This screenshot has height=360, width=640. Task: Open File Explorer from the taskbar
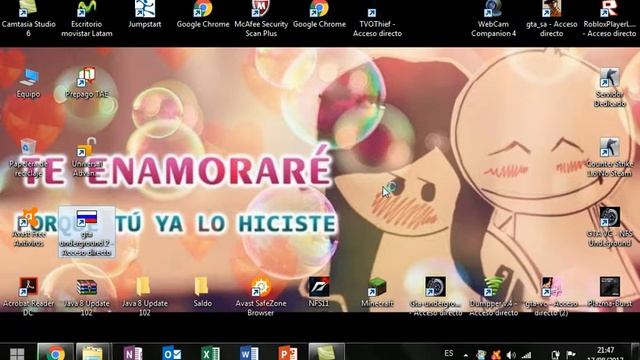(93, 352)
